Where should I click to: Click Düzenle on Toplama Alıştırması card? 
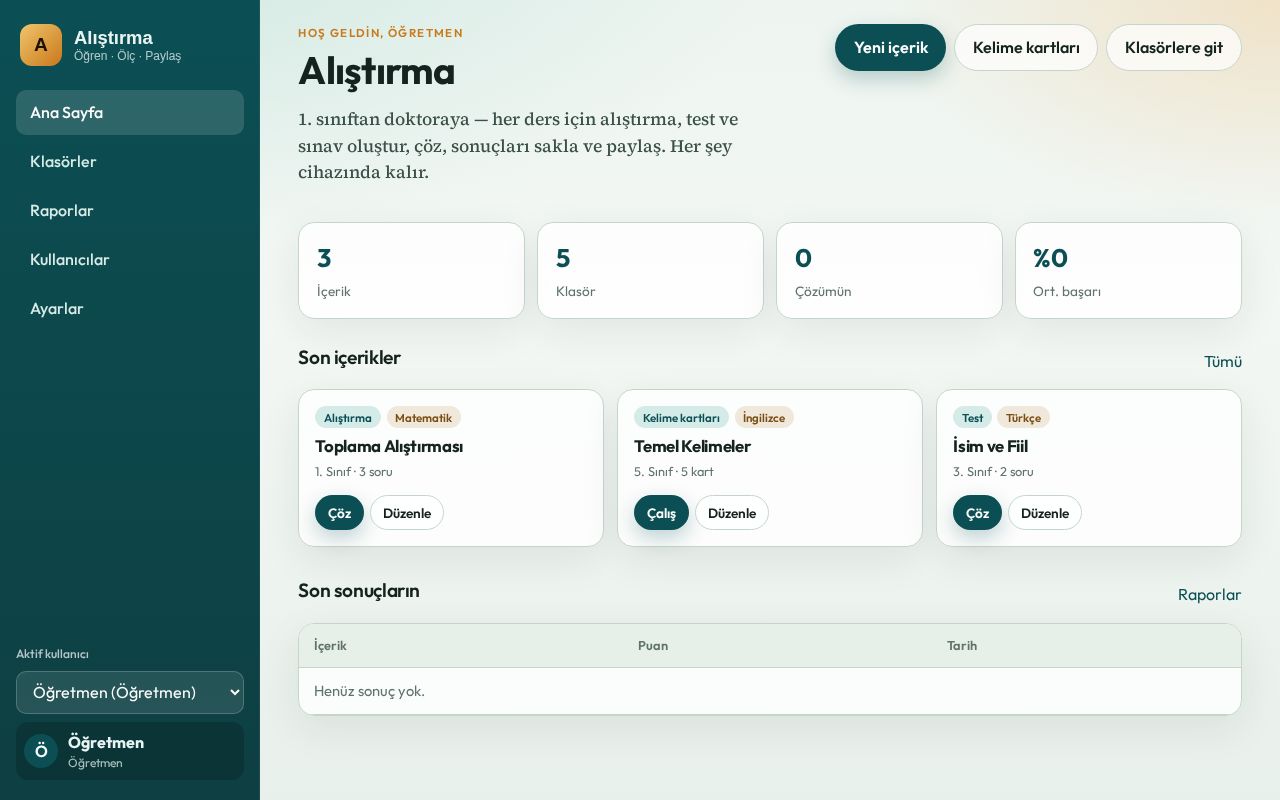tap(407, 513)
